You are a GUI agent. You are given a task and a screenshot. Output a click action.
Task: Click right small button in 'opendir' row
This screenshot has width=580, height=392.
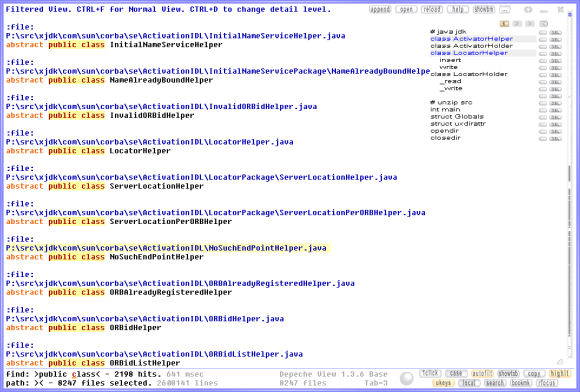point(555,132)
